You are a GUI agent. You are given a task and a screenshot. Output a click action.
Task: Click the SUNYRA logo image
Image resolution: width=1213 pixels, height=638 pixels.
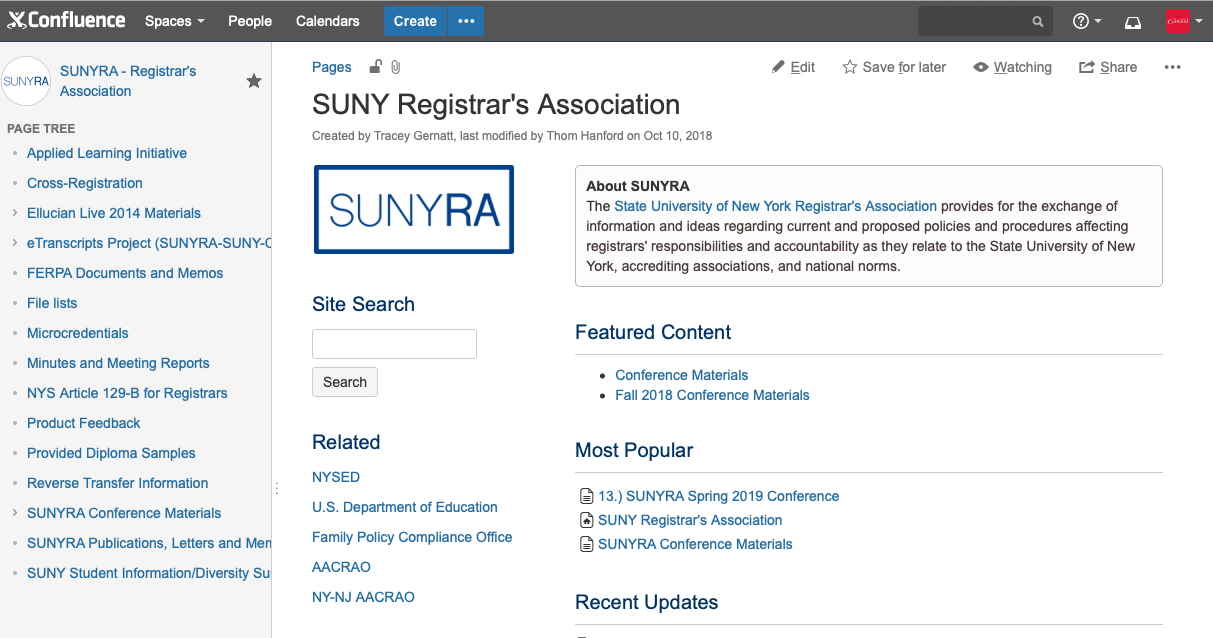414,209
